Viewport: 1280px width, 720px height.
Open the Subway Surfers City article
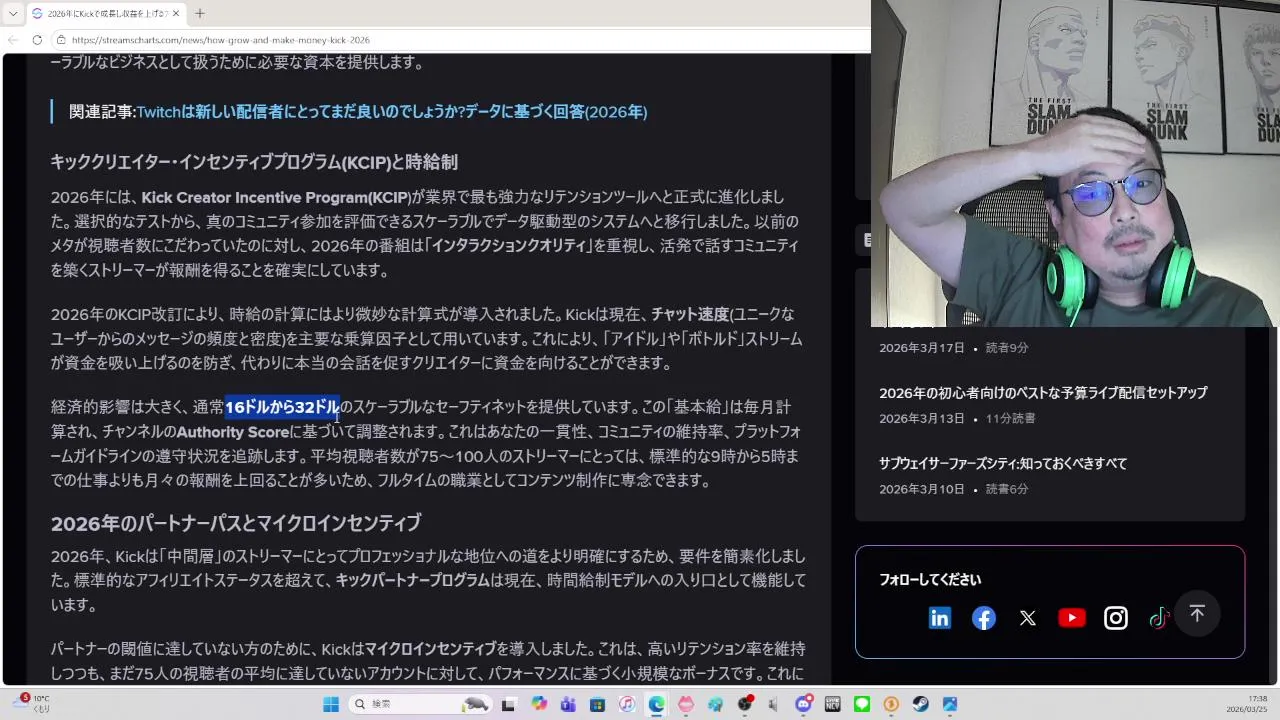tap(1003, 464)
